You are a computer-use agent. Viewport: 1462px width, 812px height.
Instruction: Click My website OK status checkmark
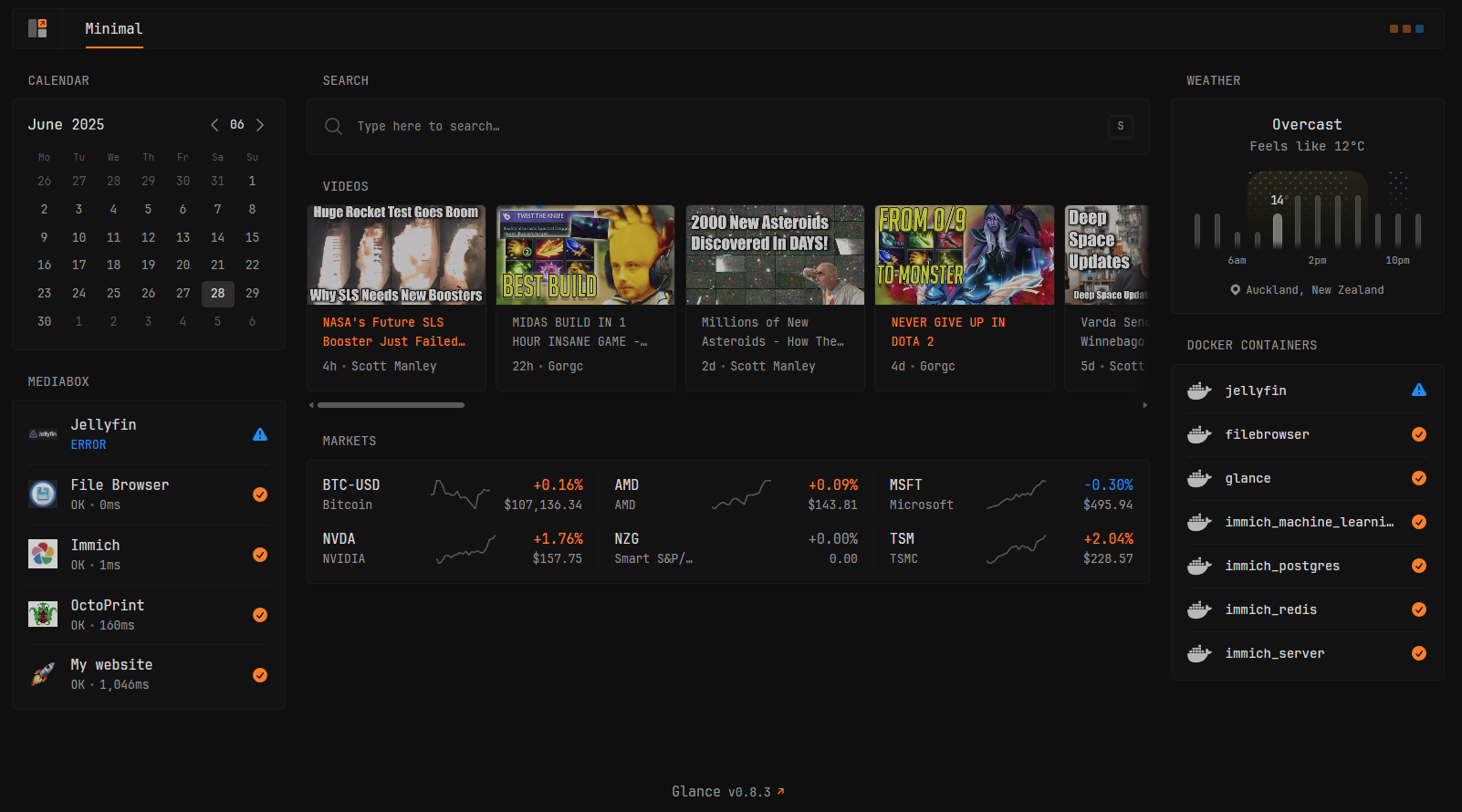260,675
